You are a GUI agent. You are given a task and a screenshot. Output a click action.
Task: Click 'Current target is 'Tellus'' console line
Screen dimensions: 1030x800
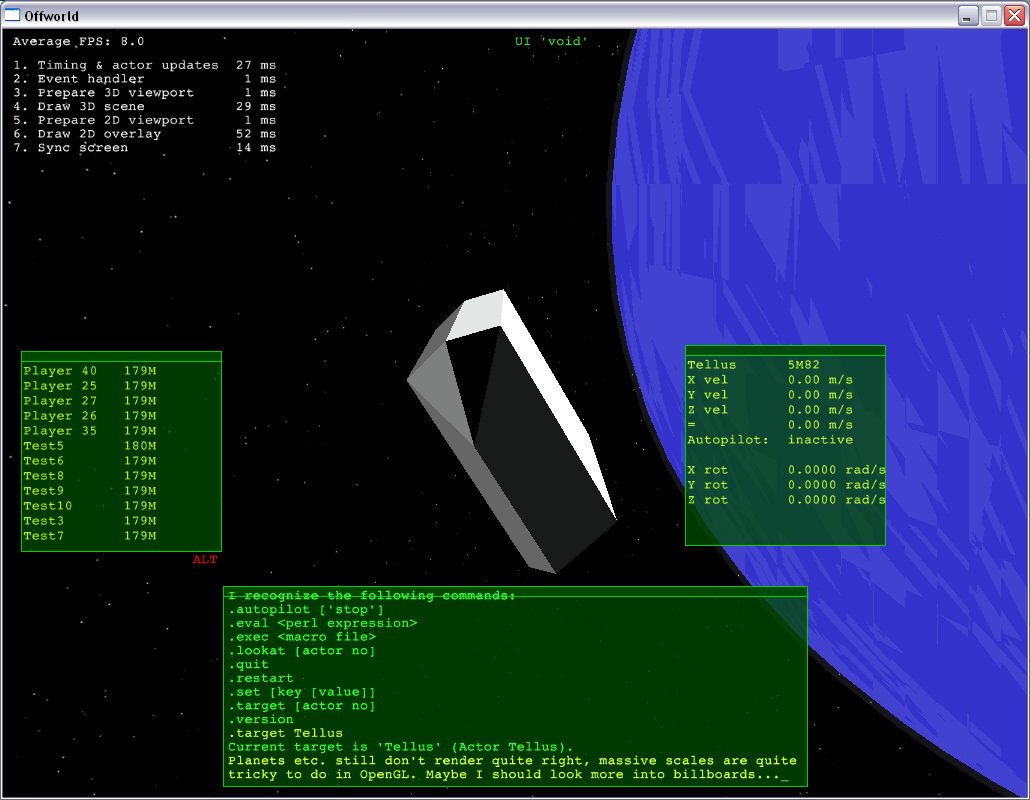tap(401, 747)
